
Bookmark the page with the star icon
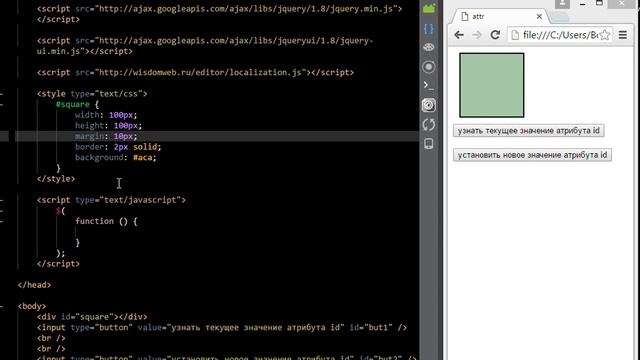[x=604, y=35]
